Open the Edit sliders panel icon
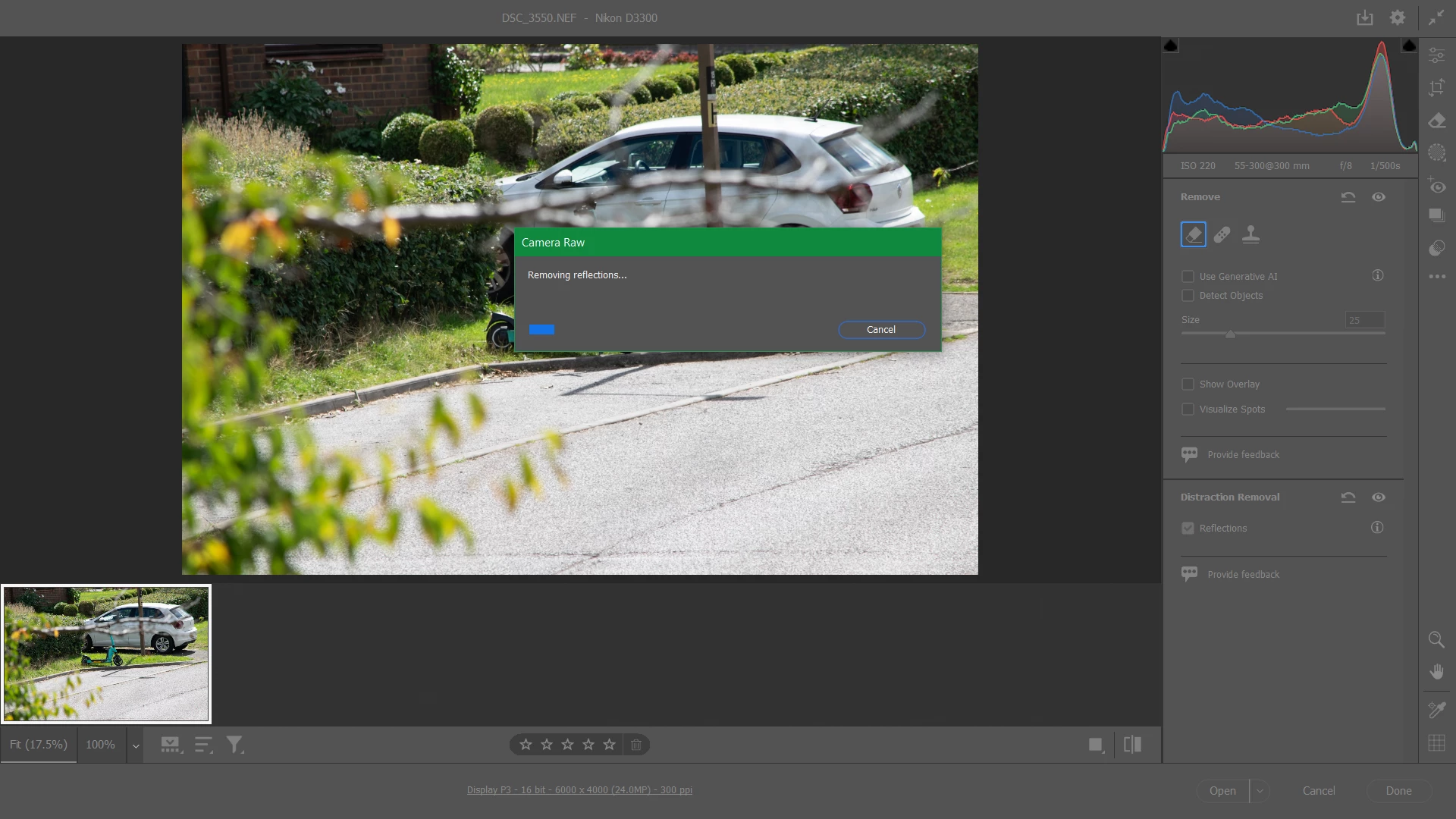The image size is (1456, 819). [1436, 55]
